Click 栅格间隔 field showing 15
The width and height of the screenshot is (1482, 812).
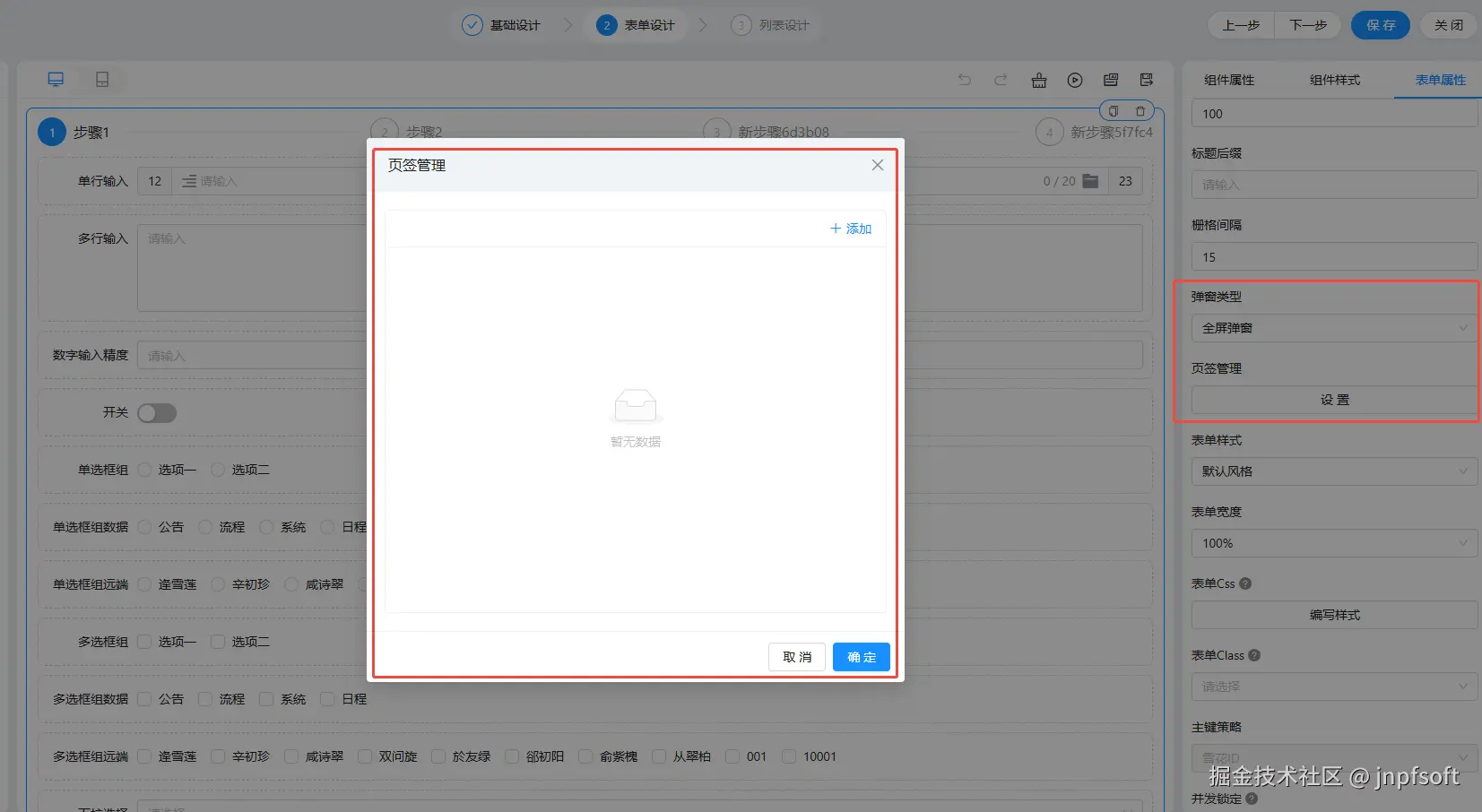pyautogui.click(x=1334, y=257)
